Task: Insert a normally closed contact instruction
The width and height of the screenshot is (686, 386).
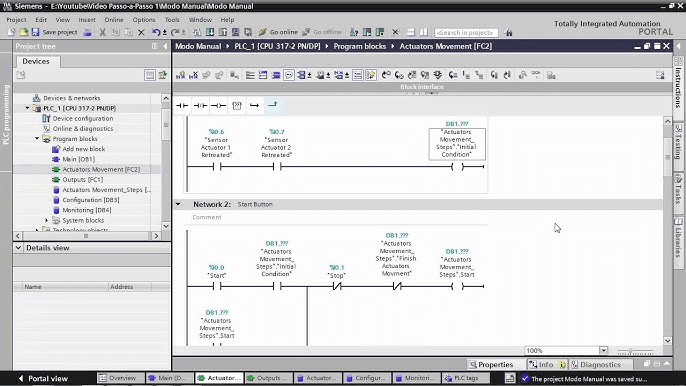Action: click(x=200, y=105)
